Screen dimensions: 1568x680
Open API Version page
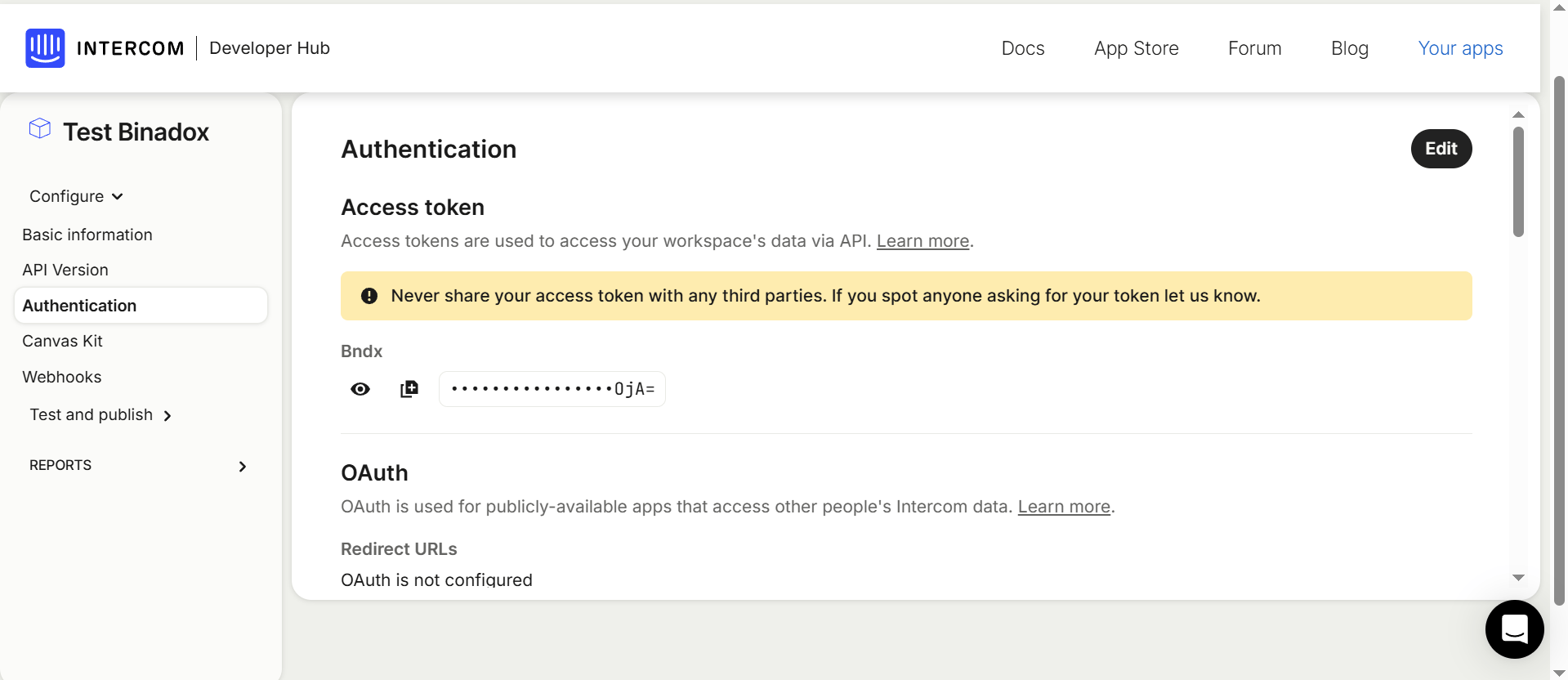coord(65,270)
